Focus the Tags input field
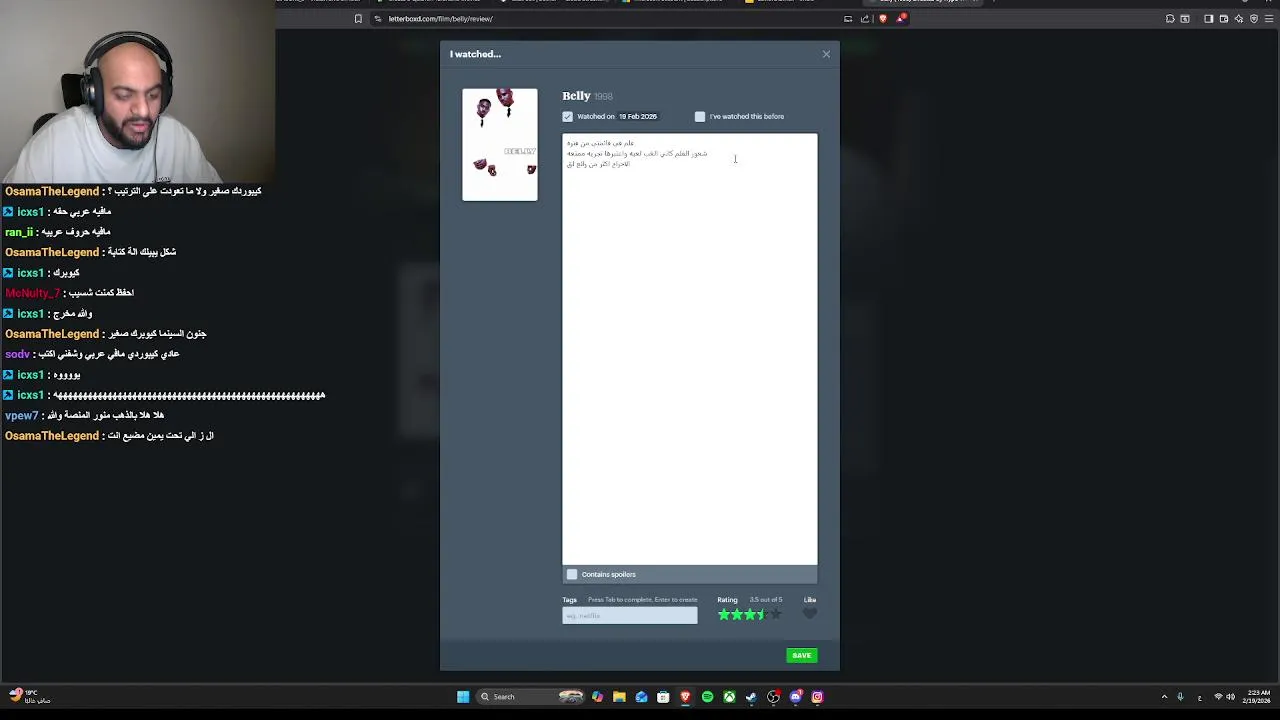This screenshot has width=1280, height=720. (629, 616)
